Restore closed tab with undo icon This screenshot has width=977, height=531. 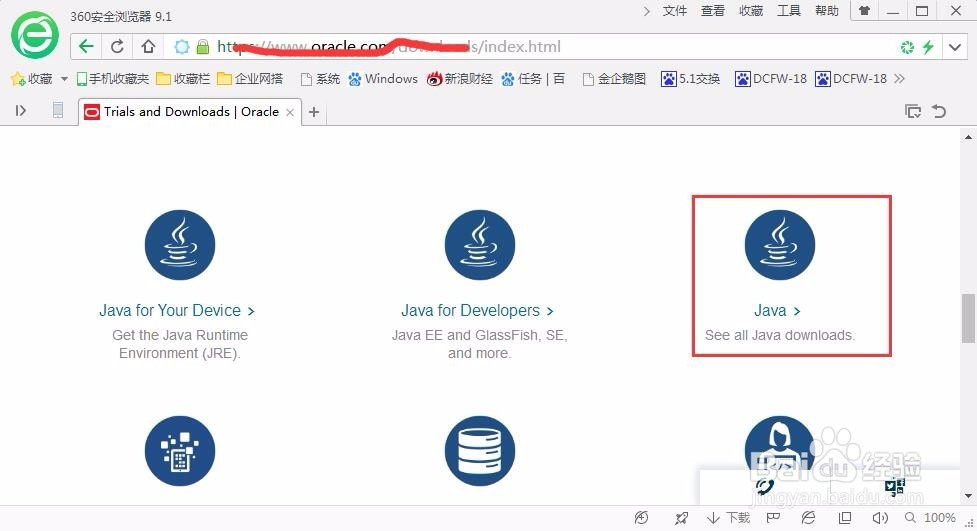pyautogui.click(x=939, y=112)
